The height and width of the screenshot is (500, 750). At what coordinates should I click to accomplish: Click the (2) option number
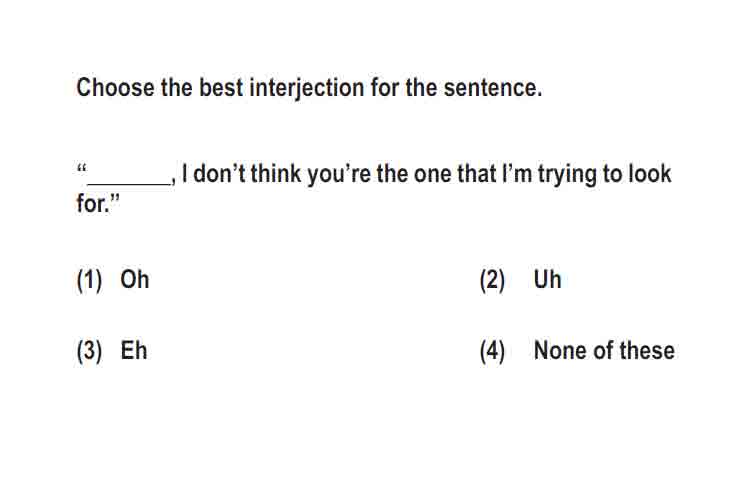[x=492, y=280]
